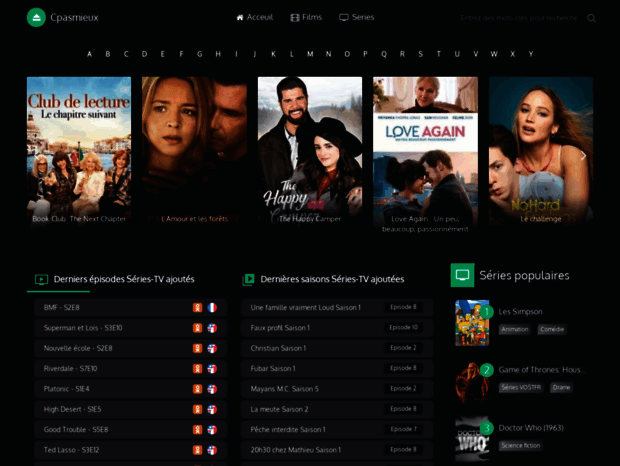Click the flag icon on Ted Lasso row
This screenshot has height=466, width=620.
[x=212, y=450]
